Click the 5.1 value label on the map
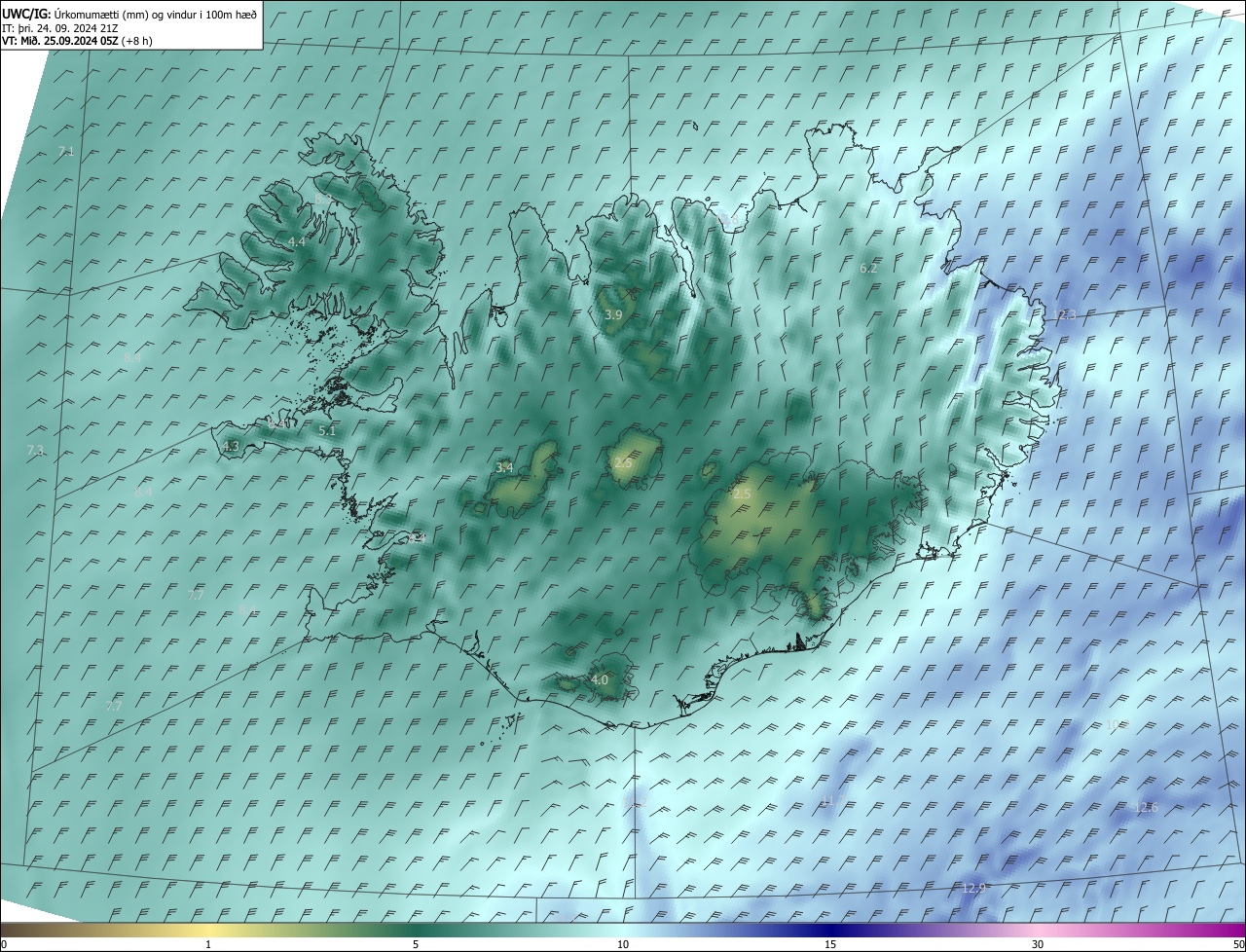The image size is (1246, 952). 327,430
